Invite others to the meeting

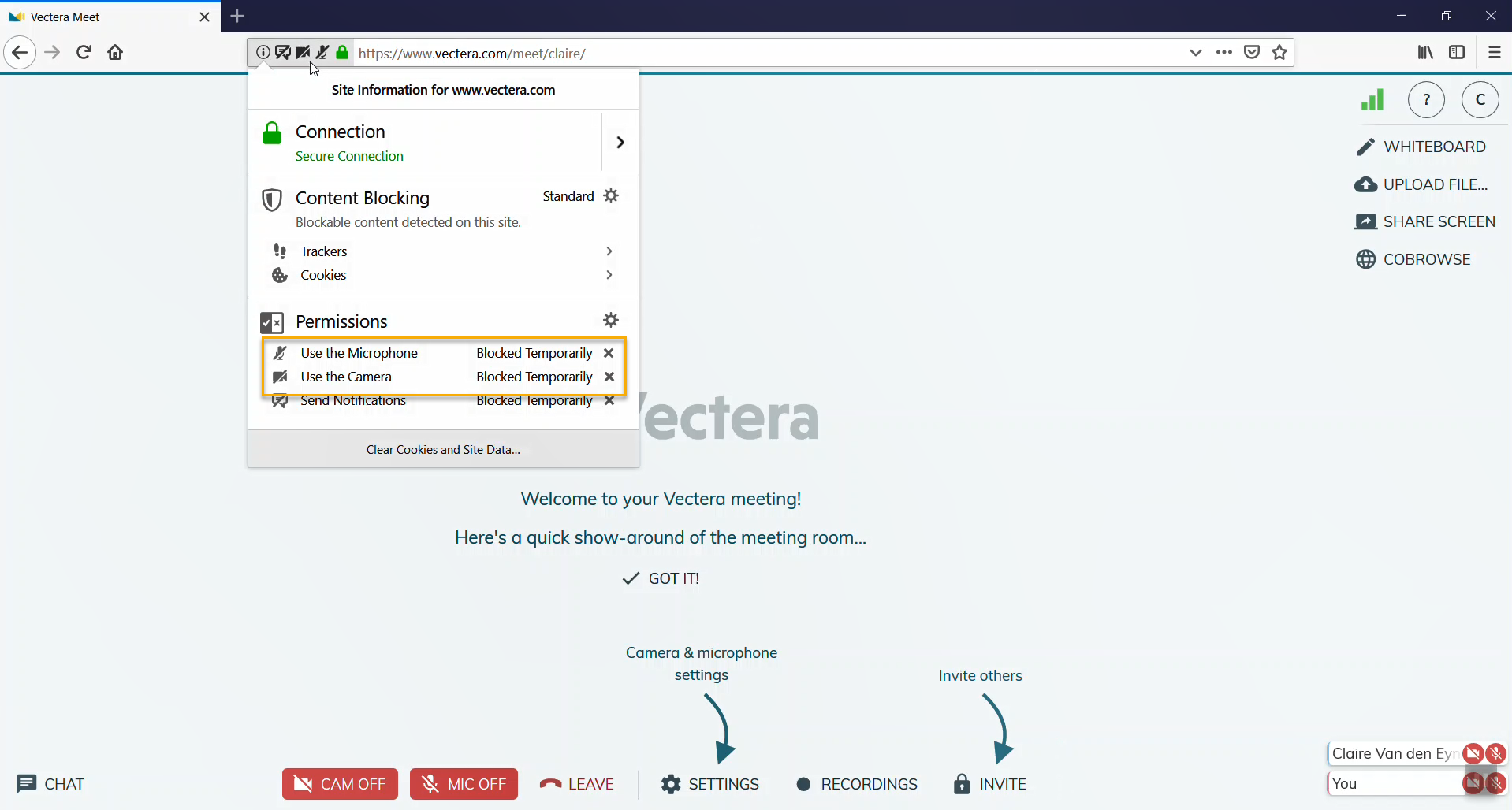tap(989, 784)
